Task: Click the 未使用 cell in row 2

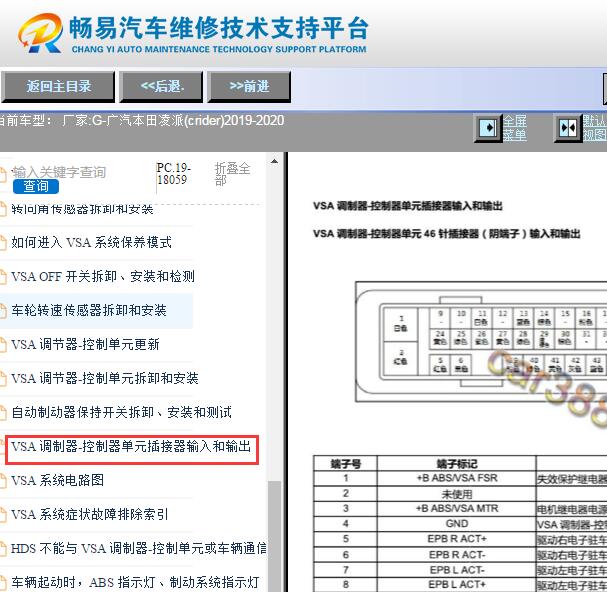Action: [x=457, y=494]
